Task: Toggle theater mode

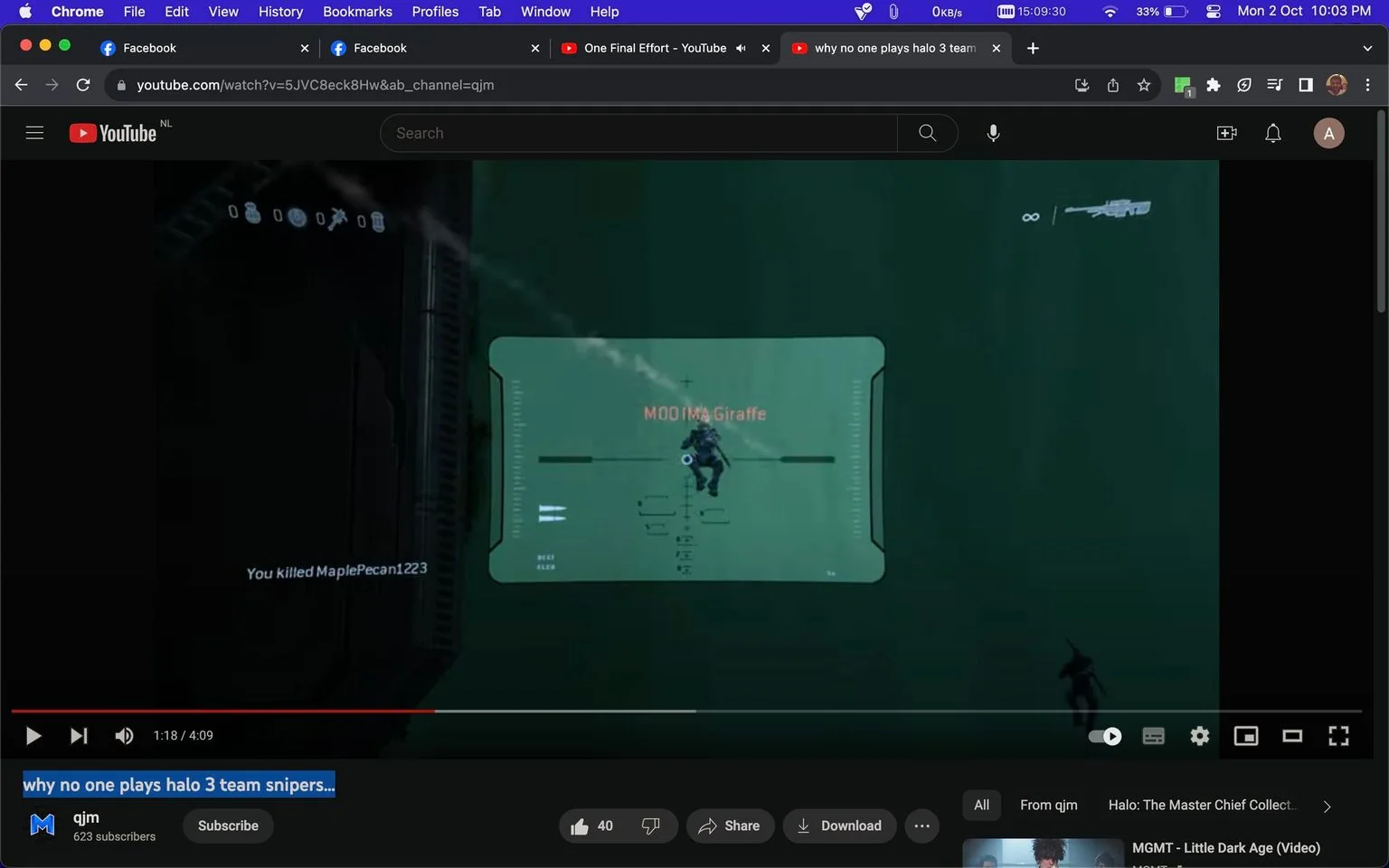Action: (1292, 736)
